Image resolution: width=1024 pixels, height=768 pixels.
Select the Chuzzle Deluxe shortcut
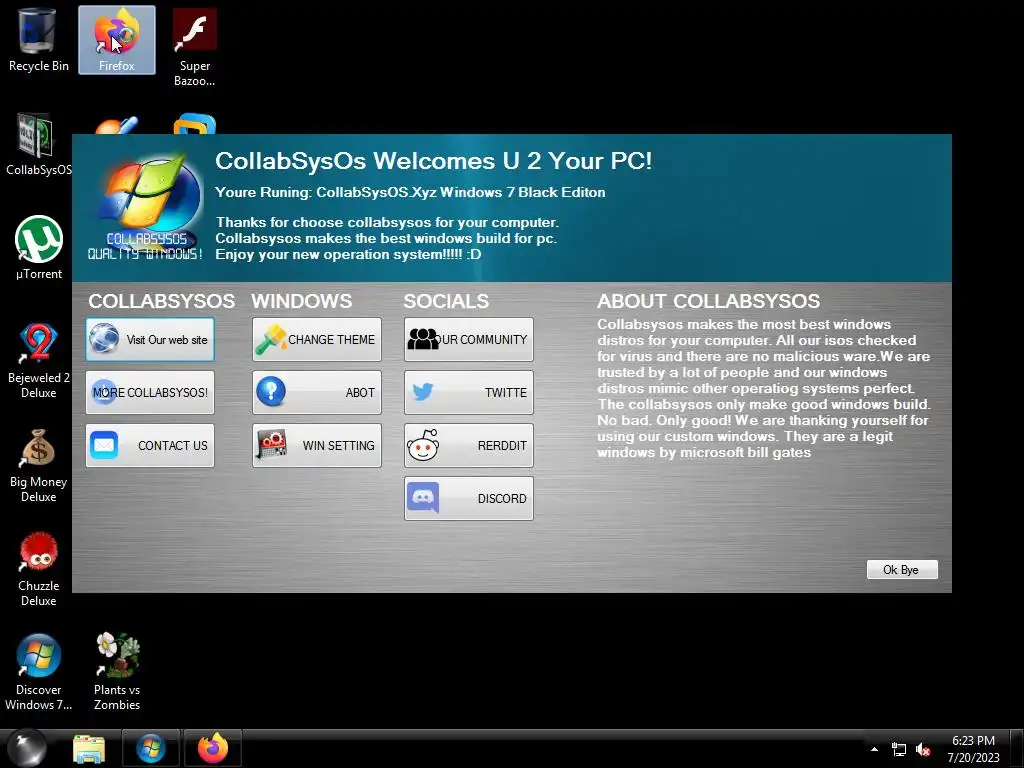(39, 569)
